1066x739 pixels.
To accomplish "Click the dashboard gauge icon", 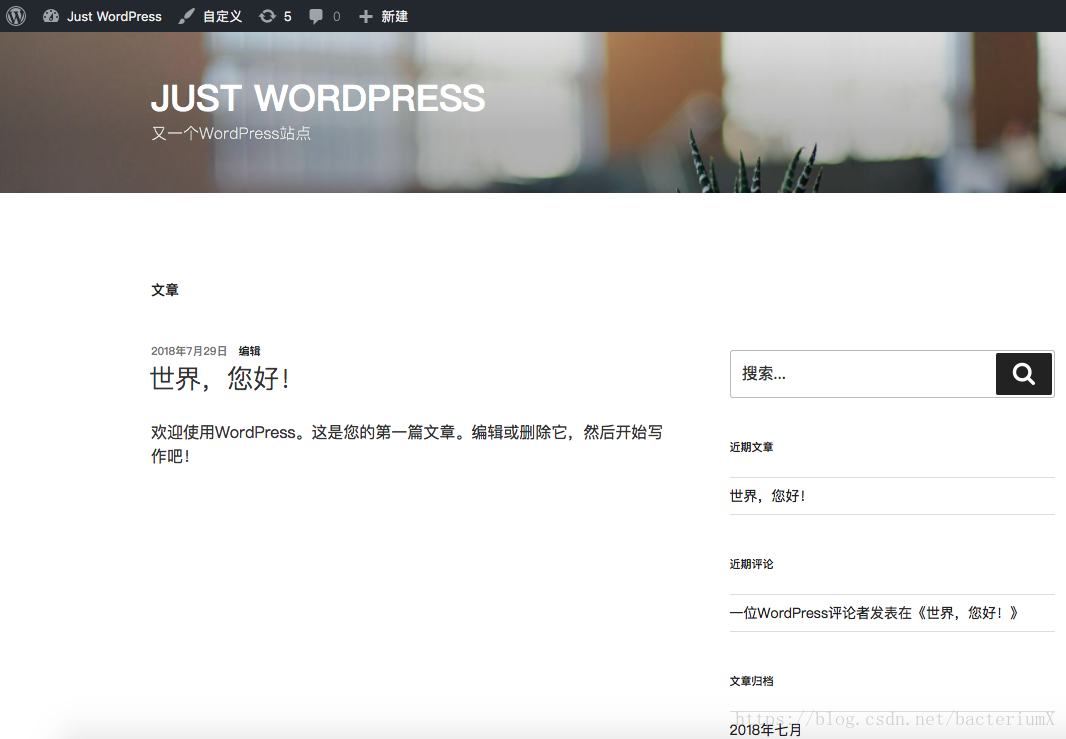I will coord(51,16).
